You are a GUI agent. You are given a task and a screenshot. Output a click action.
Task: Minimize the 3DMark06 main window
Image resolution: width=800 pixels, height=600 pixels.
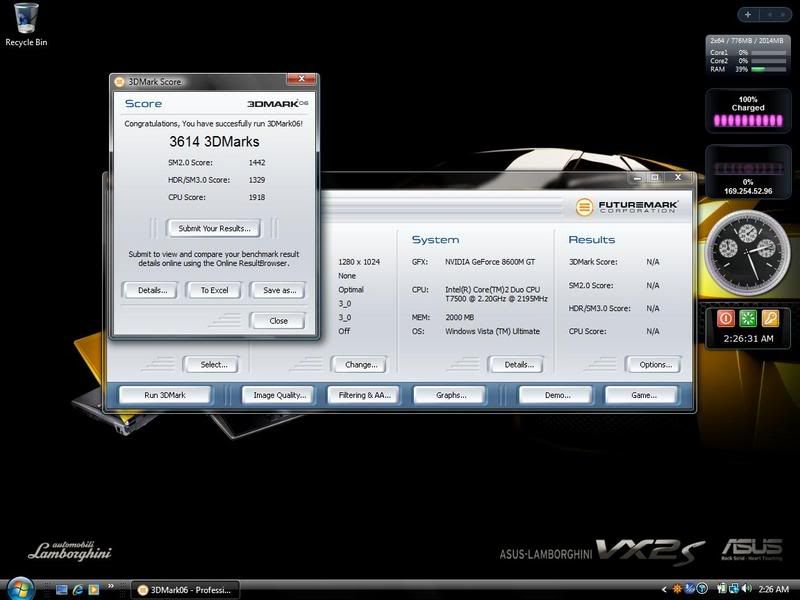pyautogui.click(x=638, y=178)
